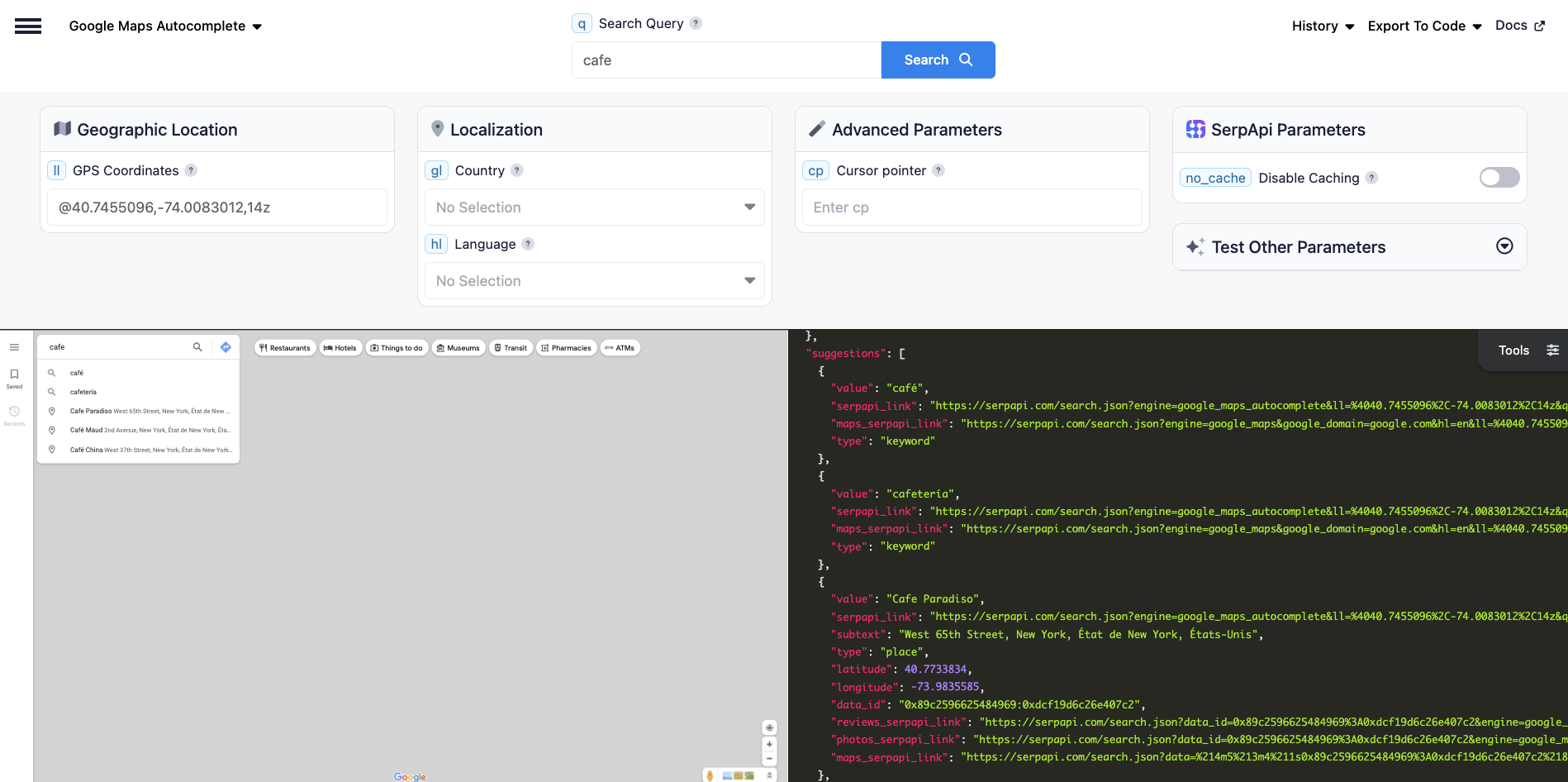Open the Docs external link

(x=1520, y=26)
